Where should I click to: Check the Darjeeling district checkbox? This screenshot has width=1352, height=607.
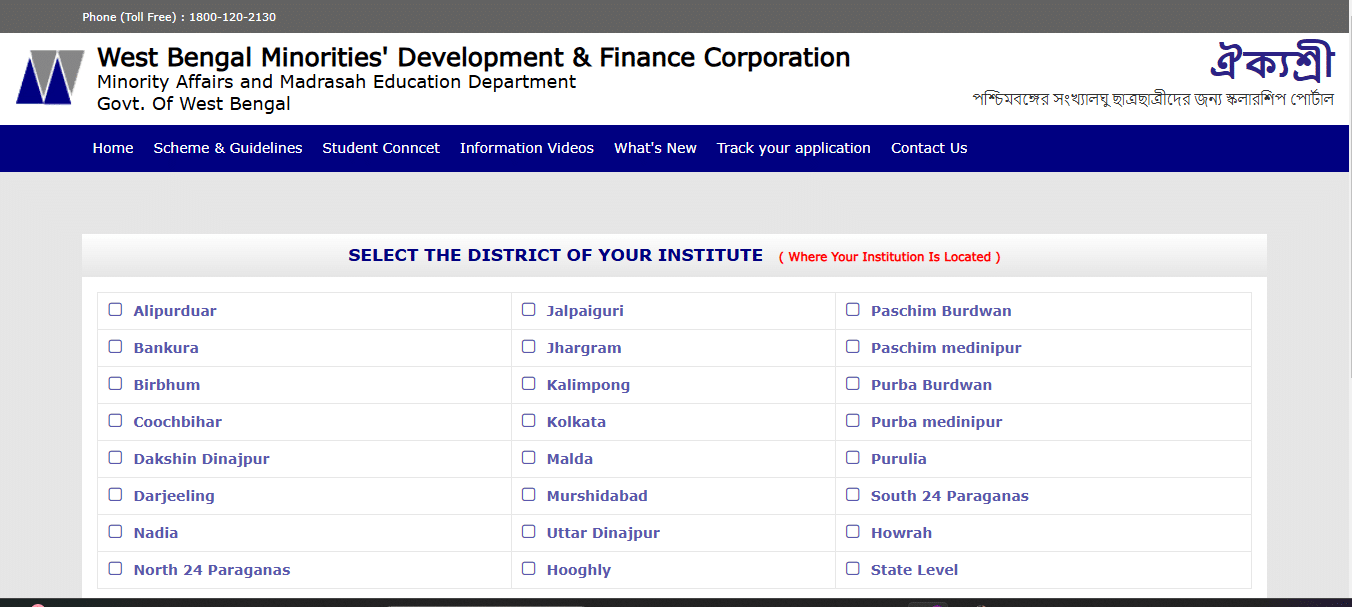(115, 494)
